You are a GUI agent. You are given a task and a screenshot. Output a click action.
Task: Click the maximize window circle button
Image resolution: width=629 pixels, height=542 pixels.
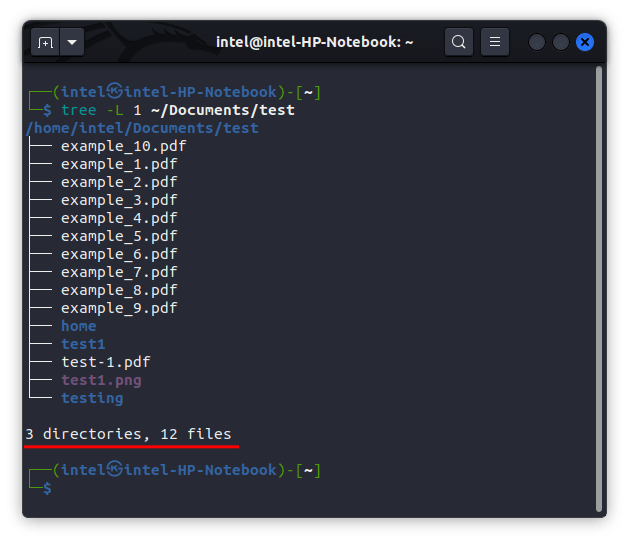pos(561,42)
